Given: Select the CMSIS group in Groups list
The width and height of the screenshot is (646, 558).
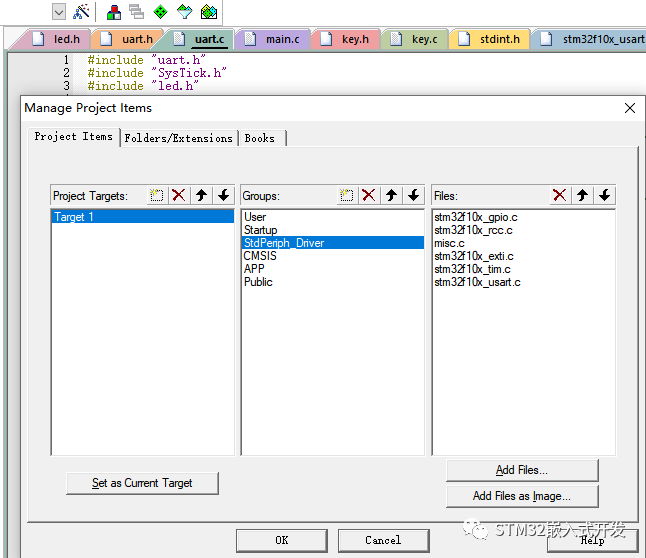Looking at the screenshot, I should pyautogui.click(x=259, y=256).
